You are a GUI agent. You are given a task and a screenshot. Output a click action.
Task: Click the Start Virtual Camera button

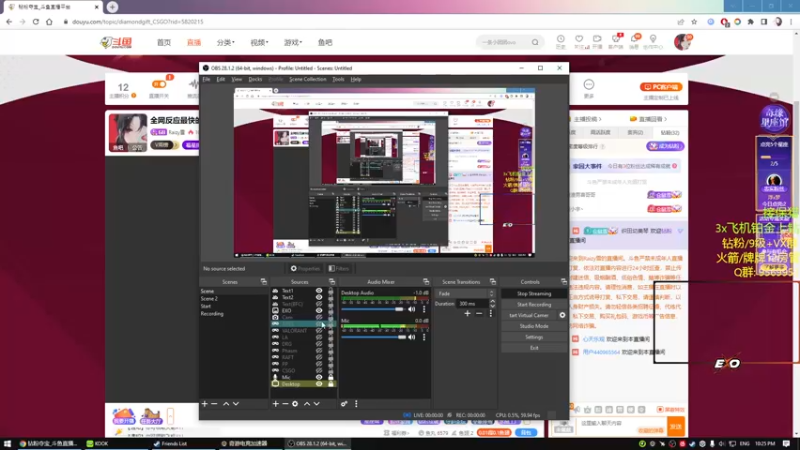pos(529,315)
